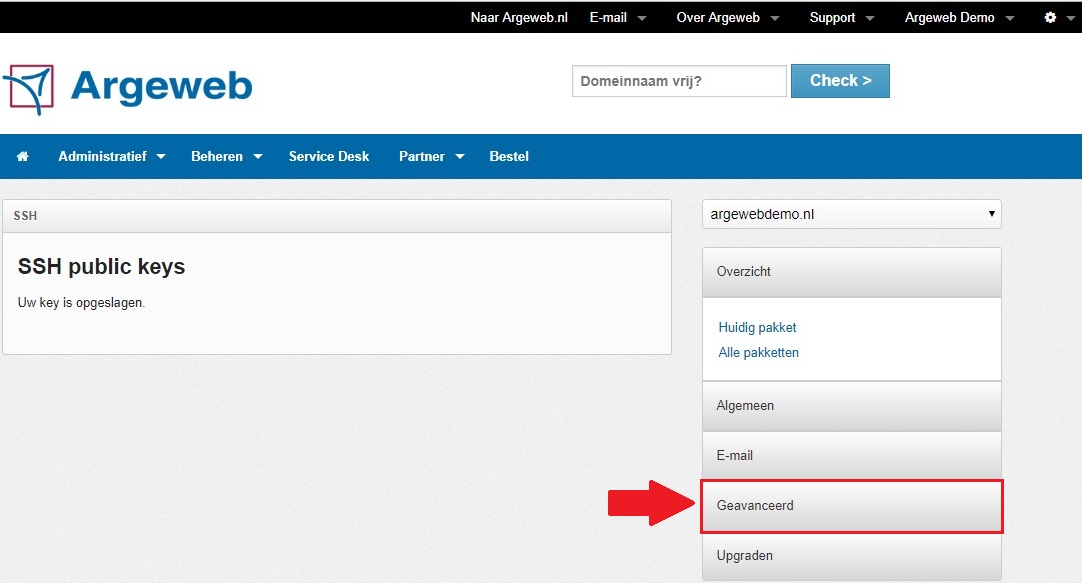The image size is (1082, 583).
Task: Open Naar Argeweb.nl link
Action: tap(519, 17)
